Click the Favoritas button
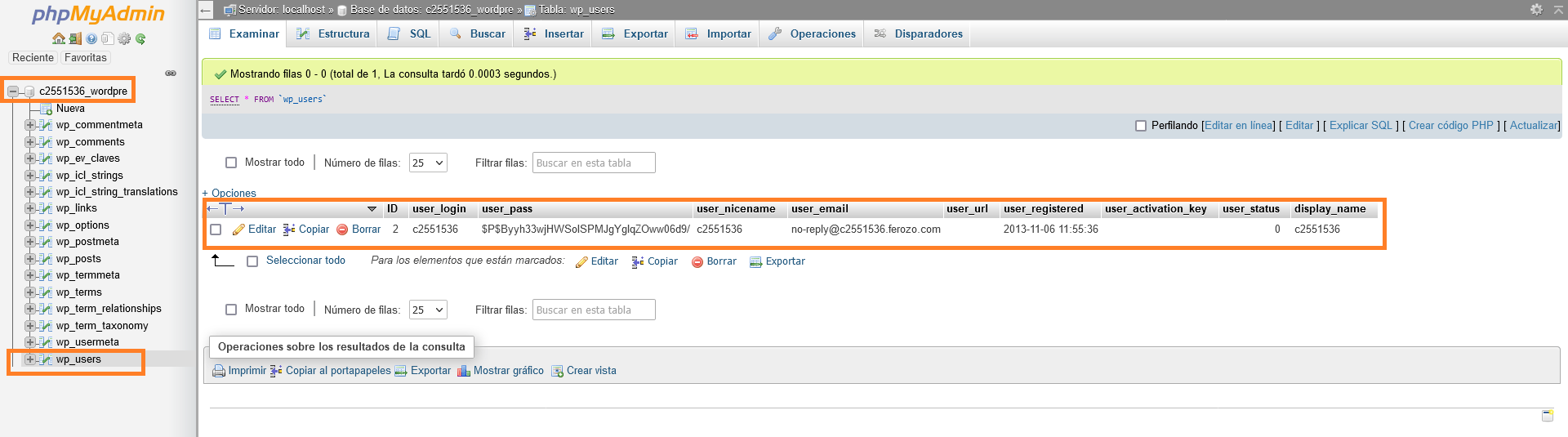1568x437 pixels. click(86, 58)
